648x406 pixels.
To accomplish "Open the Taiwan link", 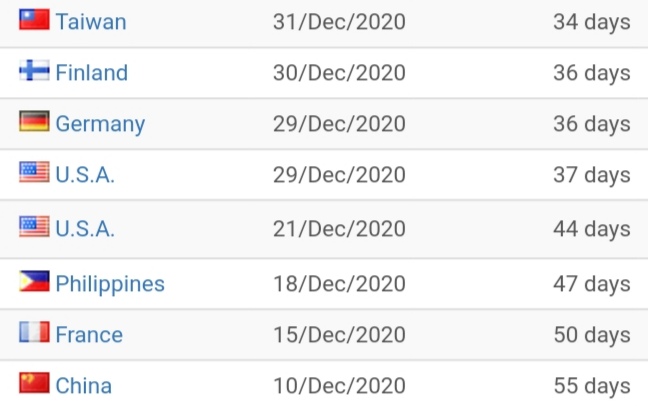I will pos(91,21).
